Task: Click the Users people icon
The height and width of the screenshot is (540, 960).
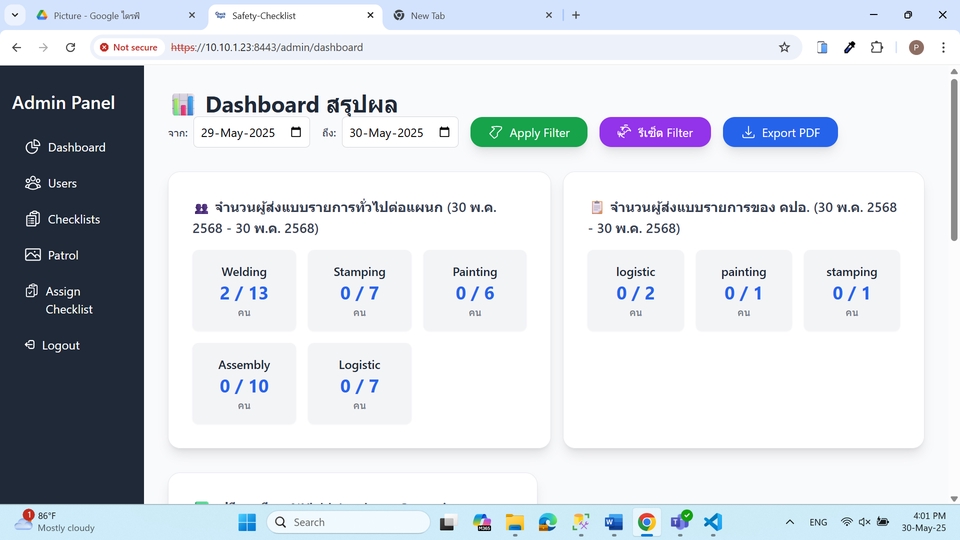Action: pyautogui.click(x=33, y=183)
